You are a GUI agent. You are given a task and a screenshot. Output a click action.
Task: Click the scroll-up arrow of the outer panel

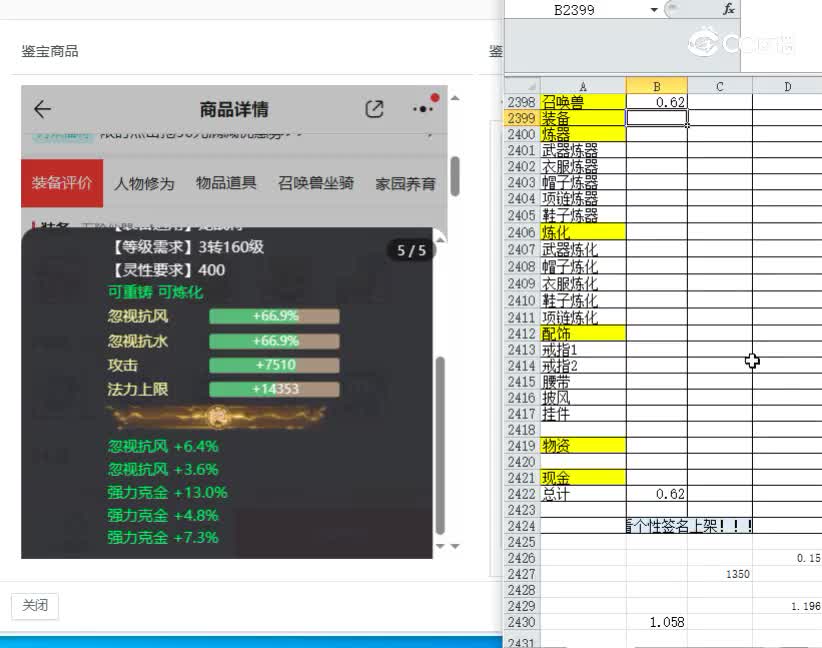455,98
